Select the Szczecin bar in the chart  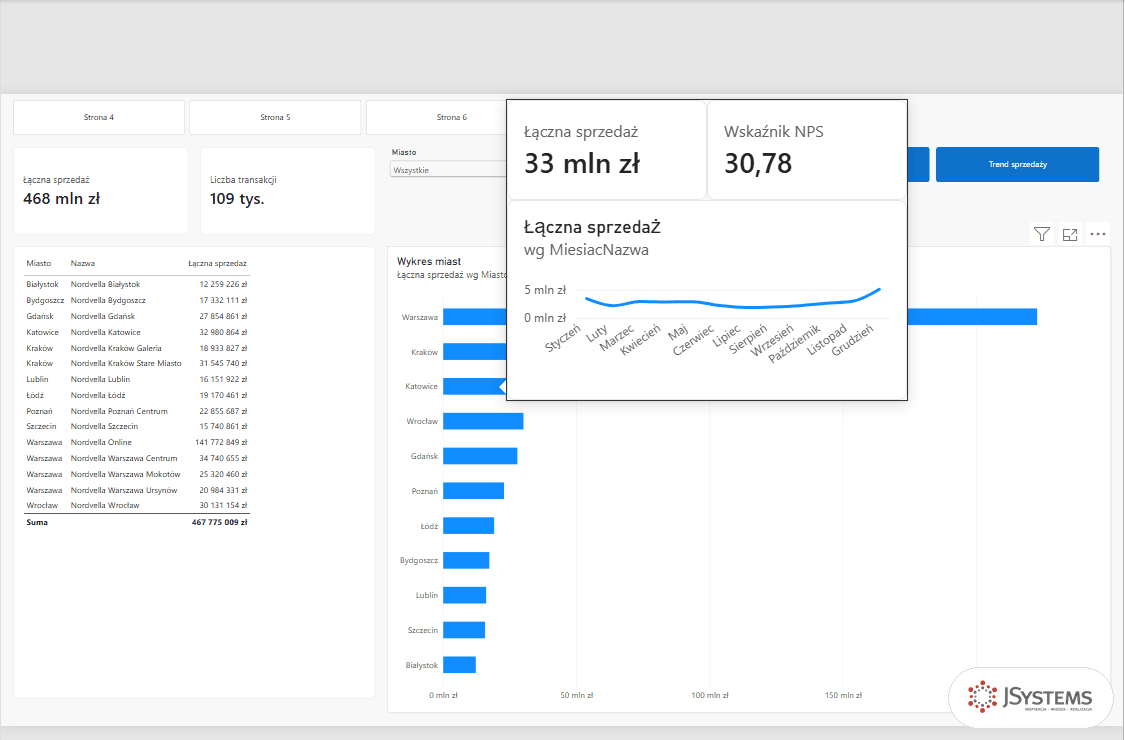click(x=464, y=629)
